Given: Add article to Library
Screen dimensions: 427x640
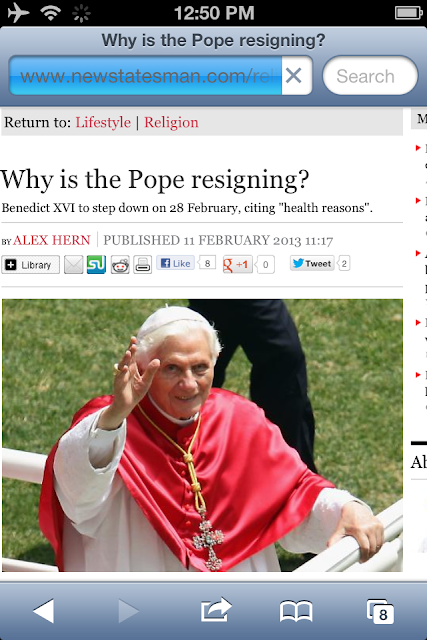Looking at the screenshot, I should 31,265.
